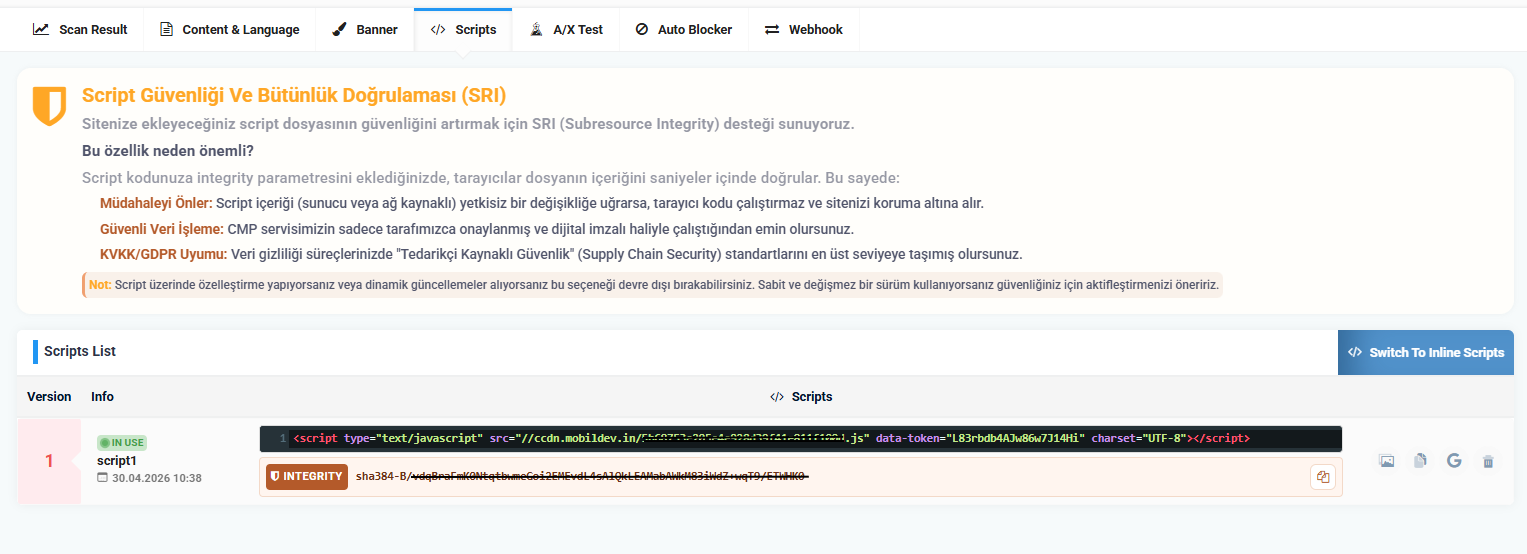Click the Scripts List heading
Image resolution: width=1527 pixels, height=554 pixels.
pyautogui.click(x=80, y=351)
